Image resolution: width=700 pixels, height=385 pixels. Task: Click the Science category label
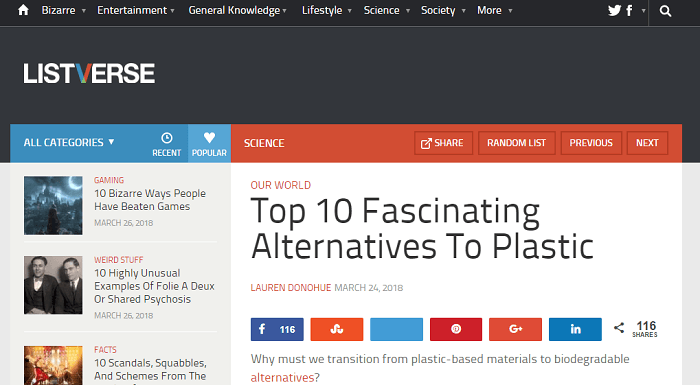(264, 143)
